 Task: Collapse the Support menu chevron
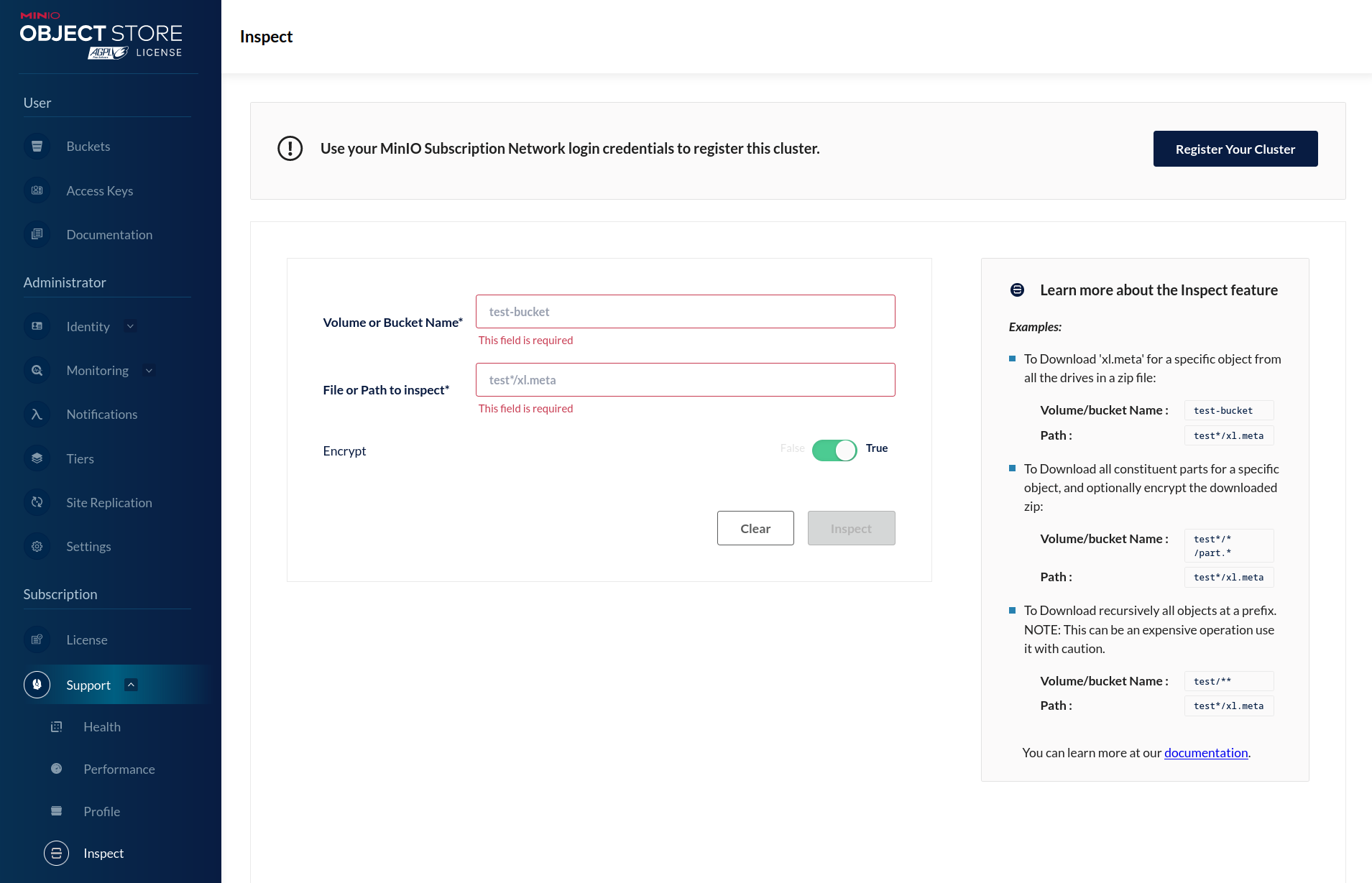click(131, 685)
